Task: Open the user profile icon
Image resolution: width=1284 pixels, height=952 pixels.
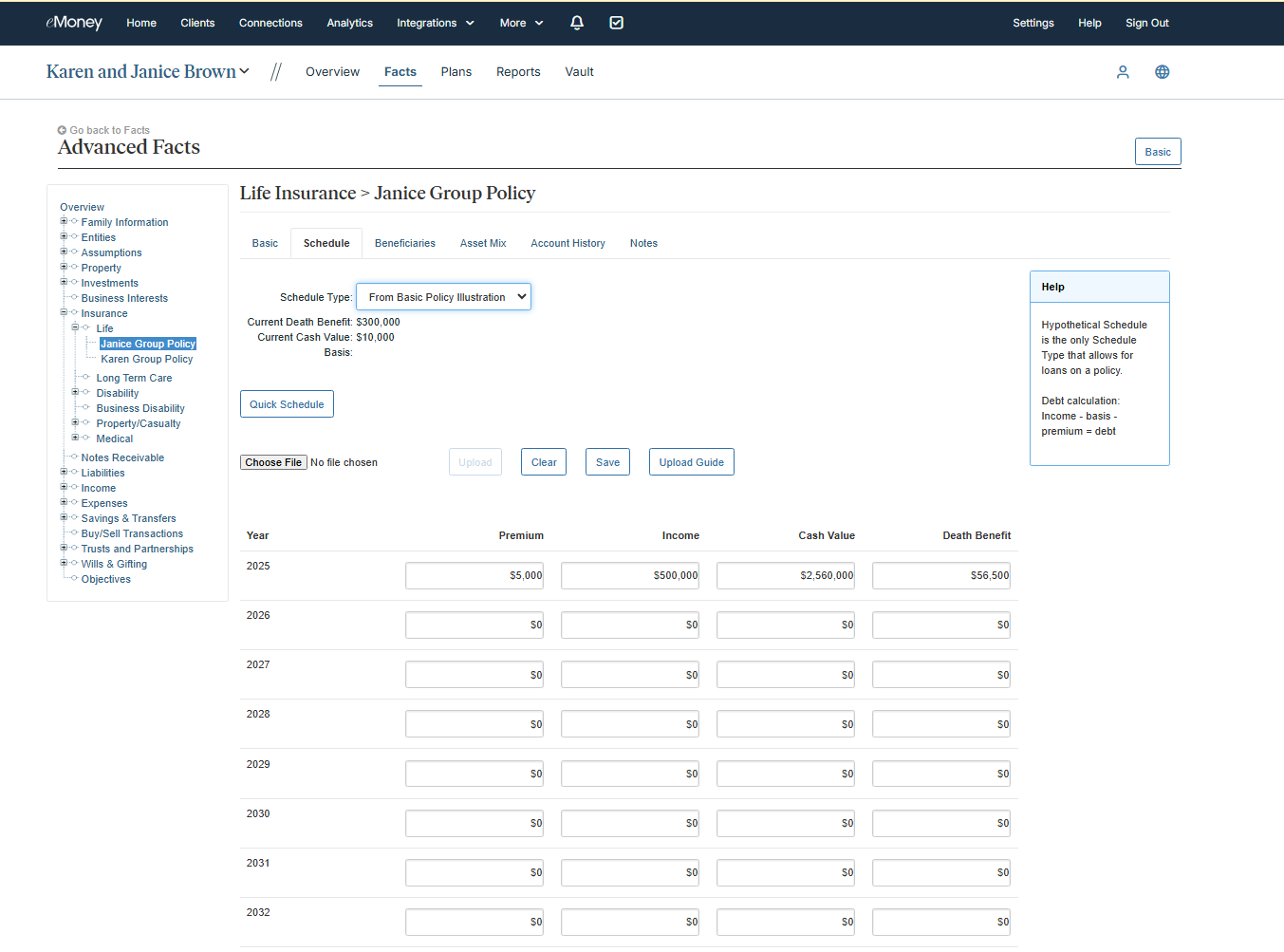Action: point(1123,72)
